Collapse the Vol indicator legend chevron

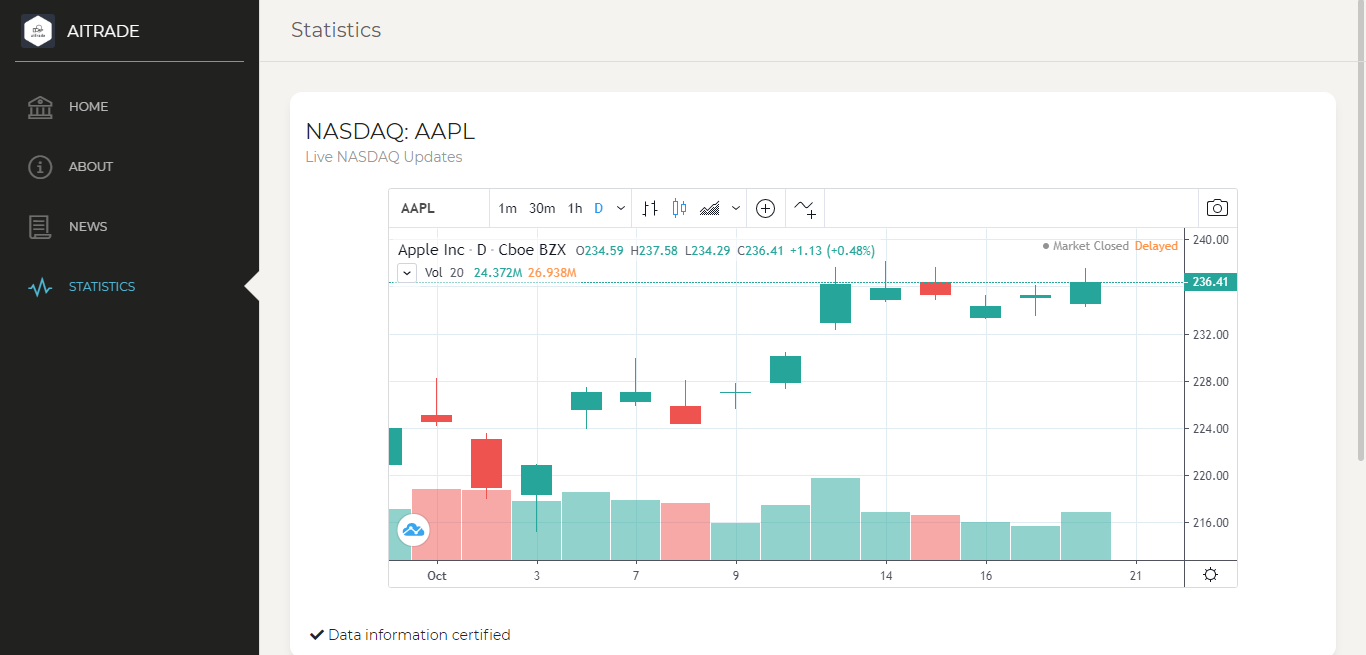(x=407, y=272)
